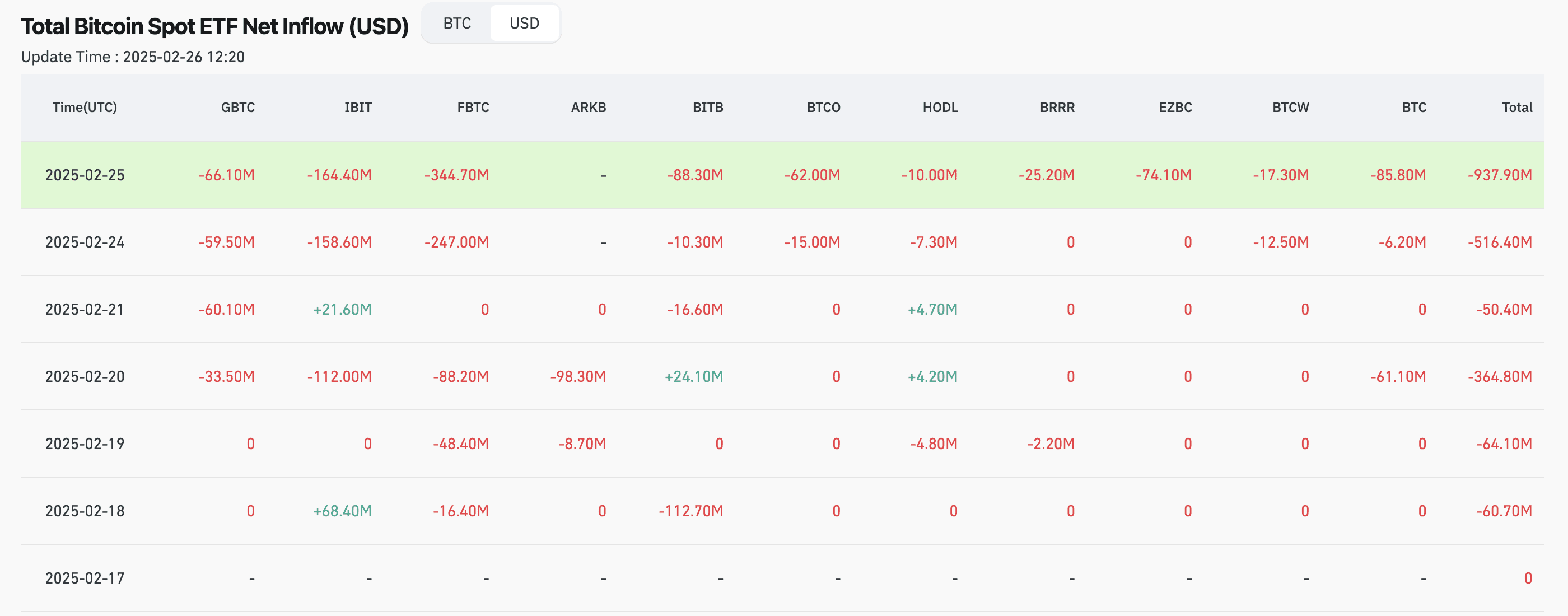This screenshot has height=616, width=1568.
Task: Click the -85.80M BTC value
Action: click(x=1398, y=175)
